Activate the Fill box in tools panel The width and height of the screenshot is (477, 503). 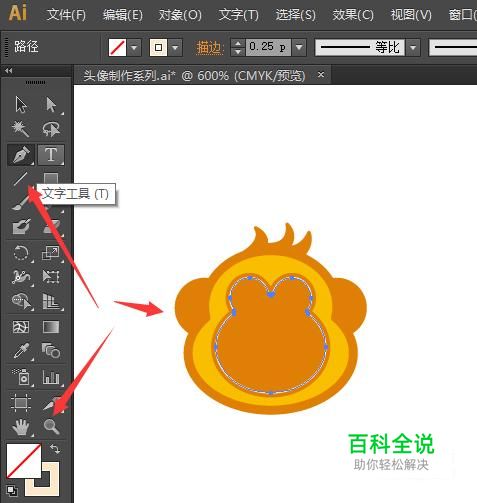pos(23,461)
